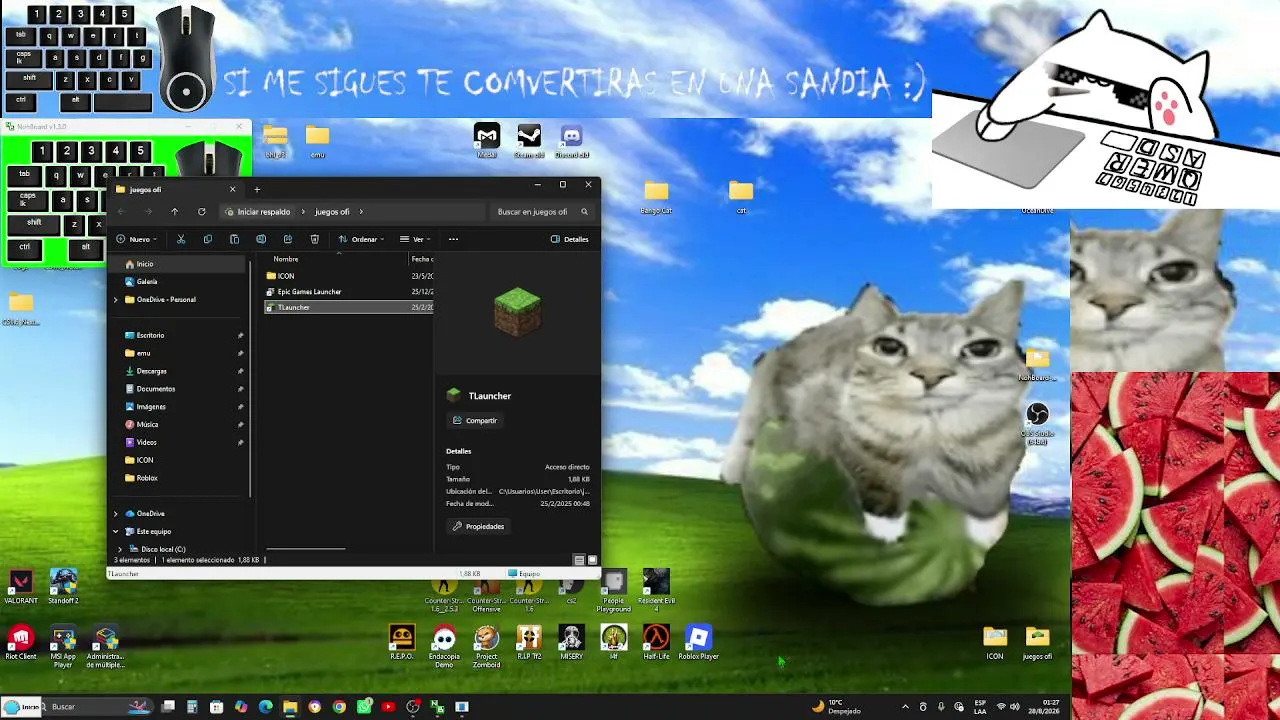Open Inicio in the navigation pane
This screenshot has height=720, width=1280.
pyautogui.click(x=178, y=264)
